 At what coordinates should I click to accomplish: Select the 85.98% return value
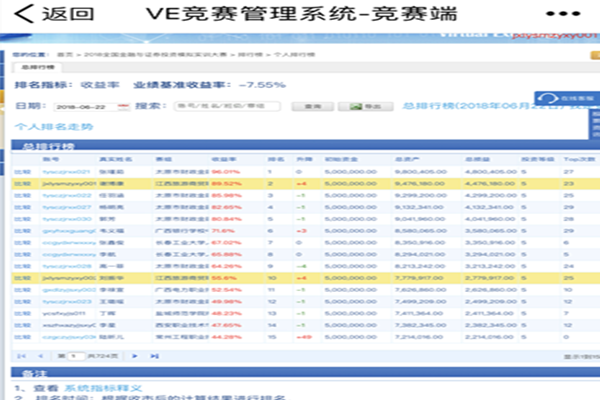(x=226, y=196)
